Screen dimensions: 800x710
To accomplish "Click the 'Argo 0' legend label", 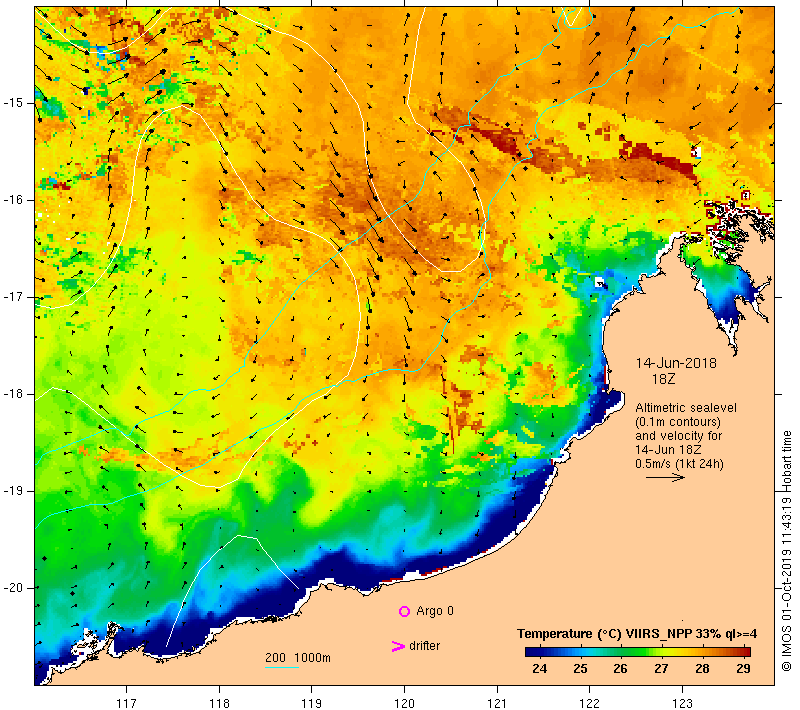I will click(x=435, y=611).
